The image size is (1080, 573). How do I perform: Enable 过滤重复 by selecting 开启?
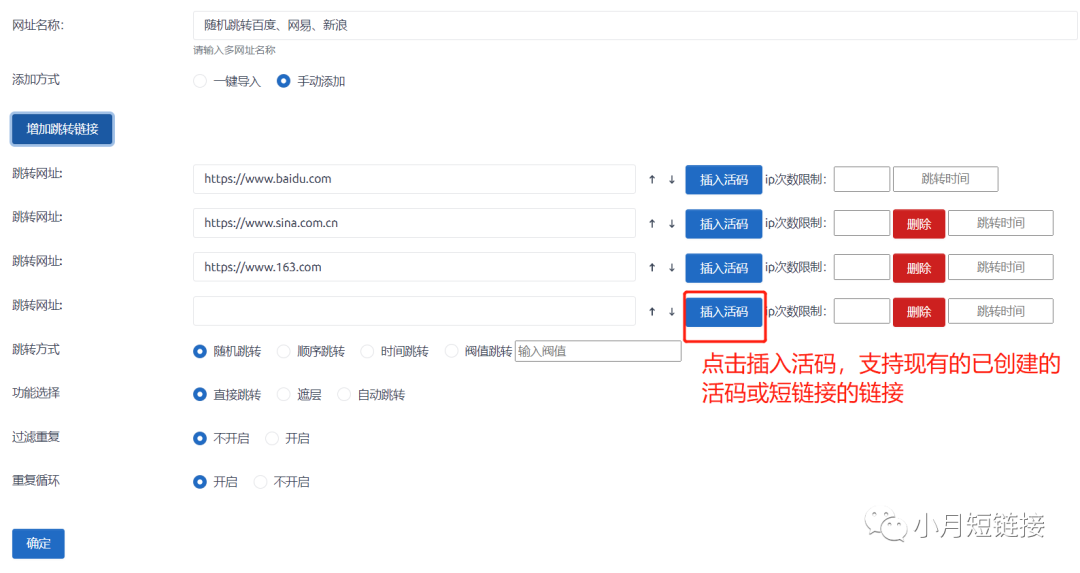tap(272, 439)
